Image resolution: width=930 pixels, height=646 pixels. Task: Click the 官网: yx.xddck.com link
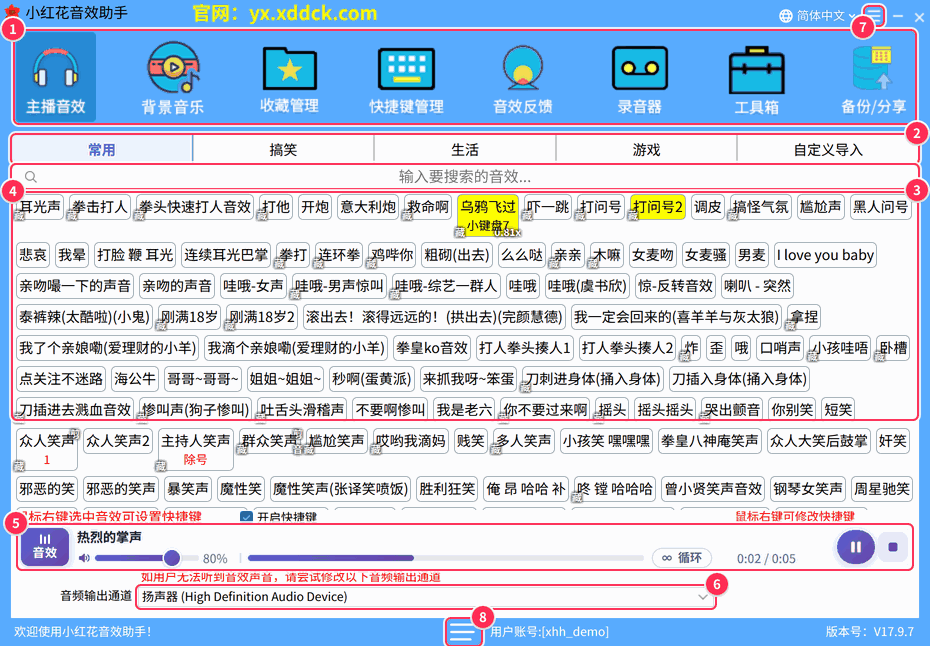coord(285,13)
